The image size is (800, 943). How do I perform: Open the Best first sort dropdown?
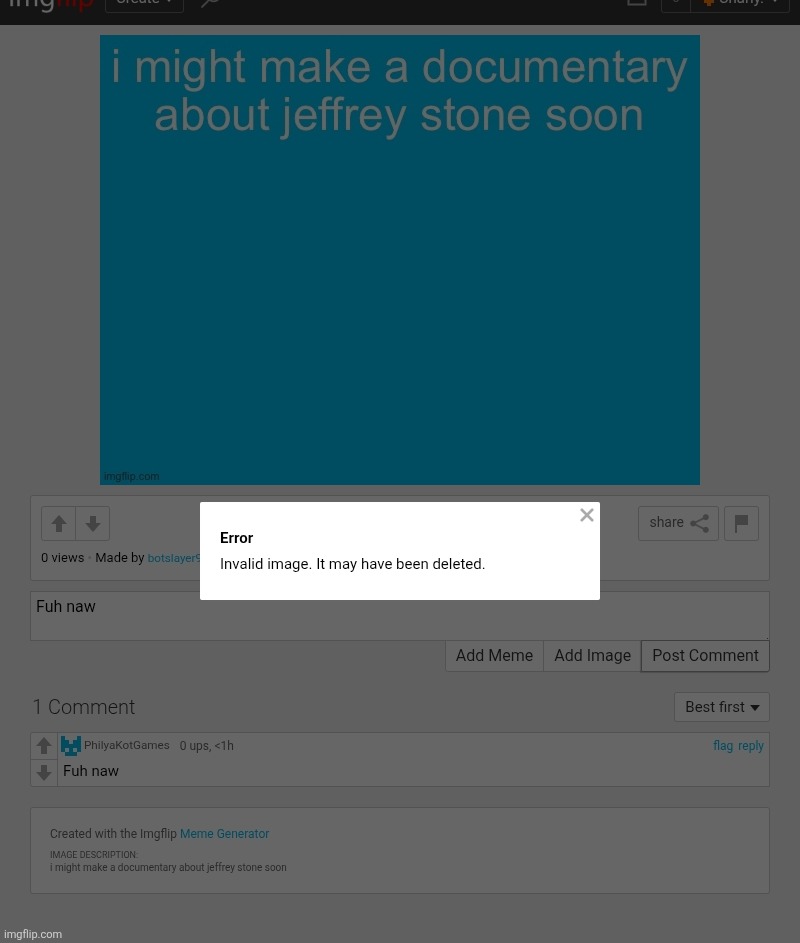click(722, 707)
